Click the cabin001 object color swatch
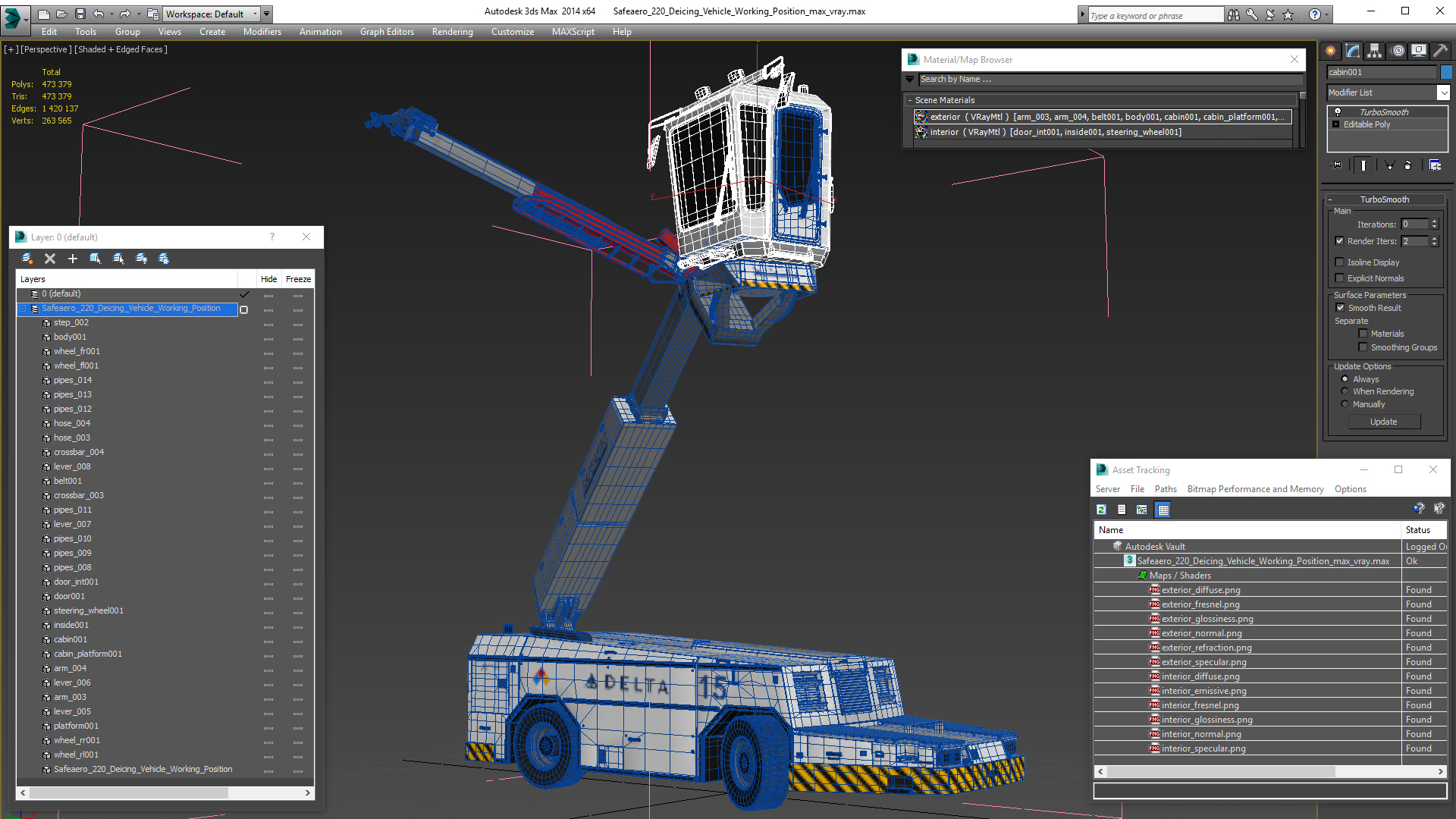1456x819 pixels. click(1446, 72)
